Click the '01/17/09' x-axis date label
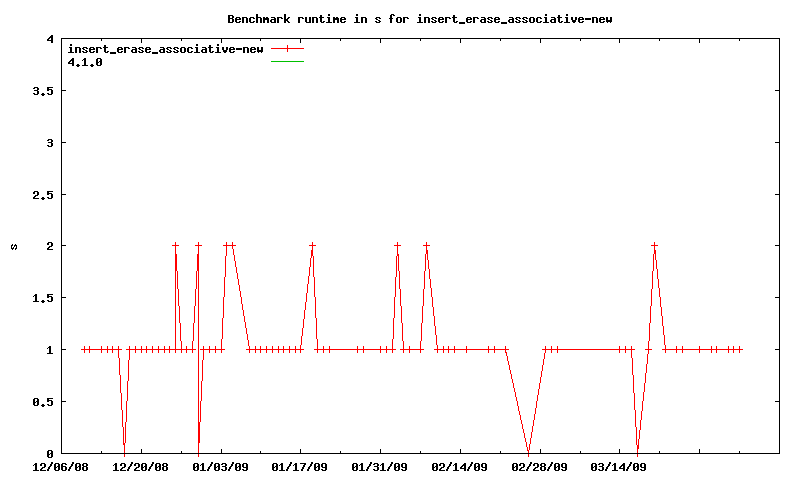 tap(300, 466)
